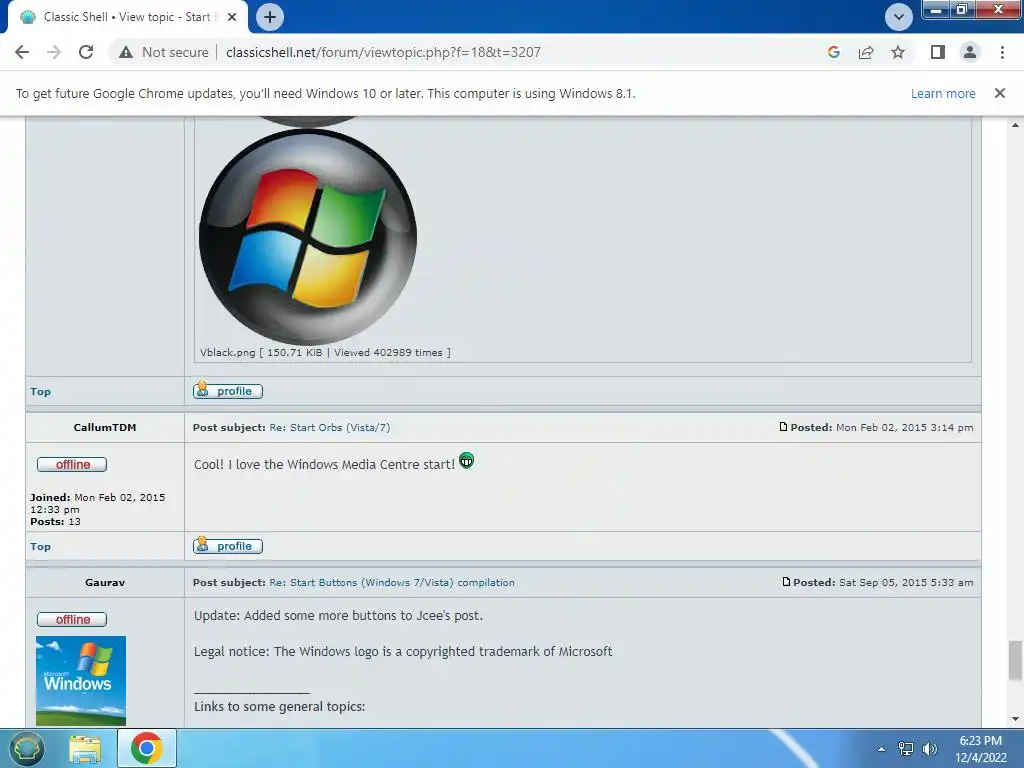Open the tab search dropdown arrow
1024x768 pixels.
(899, 17)
